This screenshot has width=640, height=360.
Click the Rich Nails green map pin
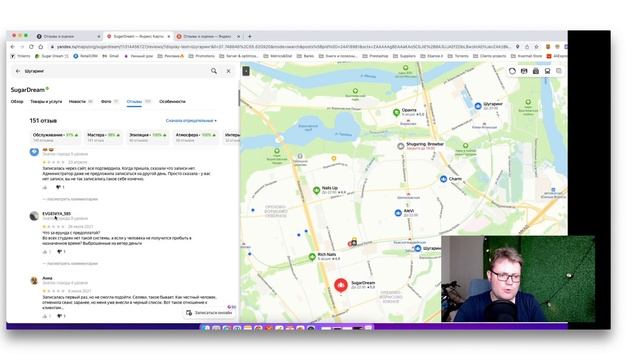tap(312, 257)
